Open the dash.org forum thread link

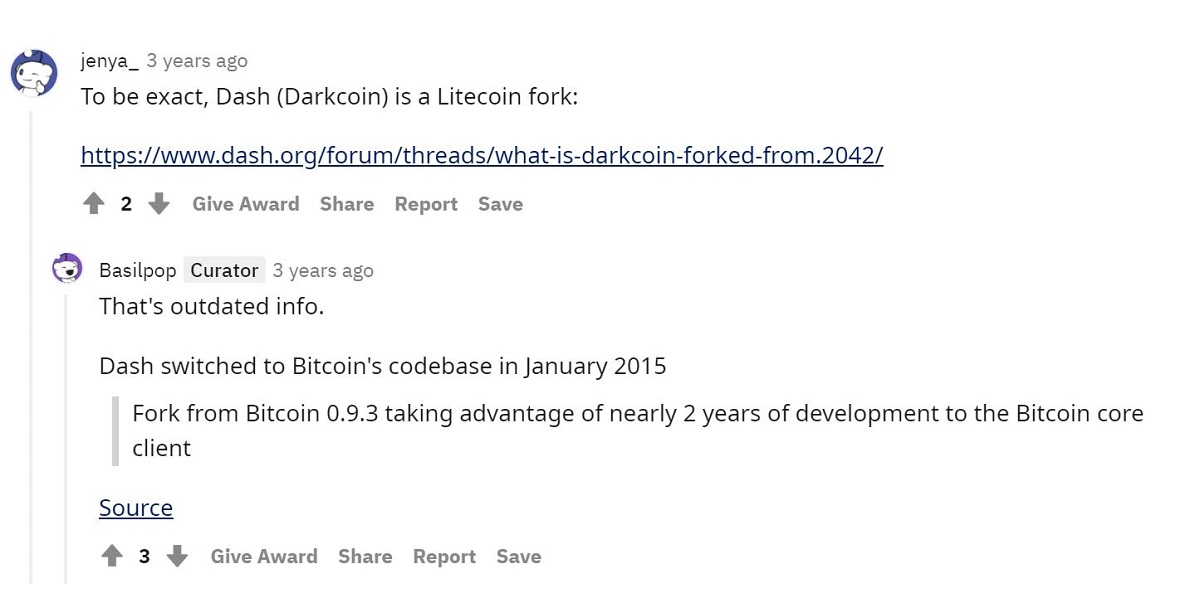click(482, 155)
